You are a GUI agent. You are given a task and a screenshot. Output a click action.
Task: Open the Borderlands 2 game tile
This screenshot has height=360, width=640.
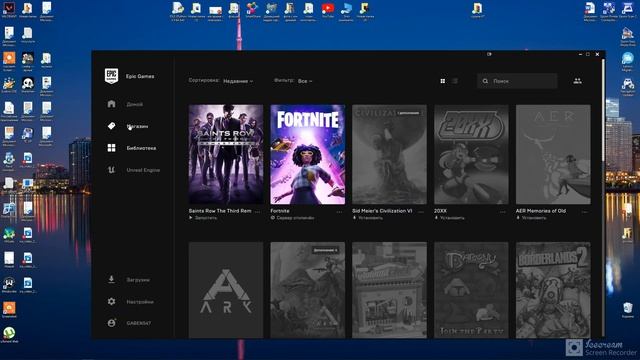pos(553,290)
